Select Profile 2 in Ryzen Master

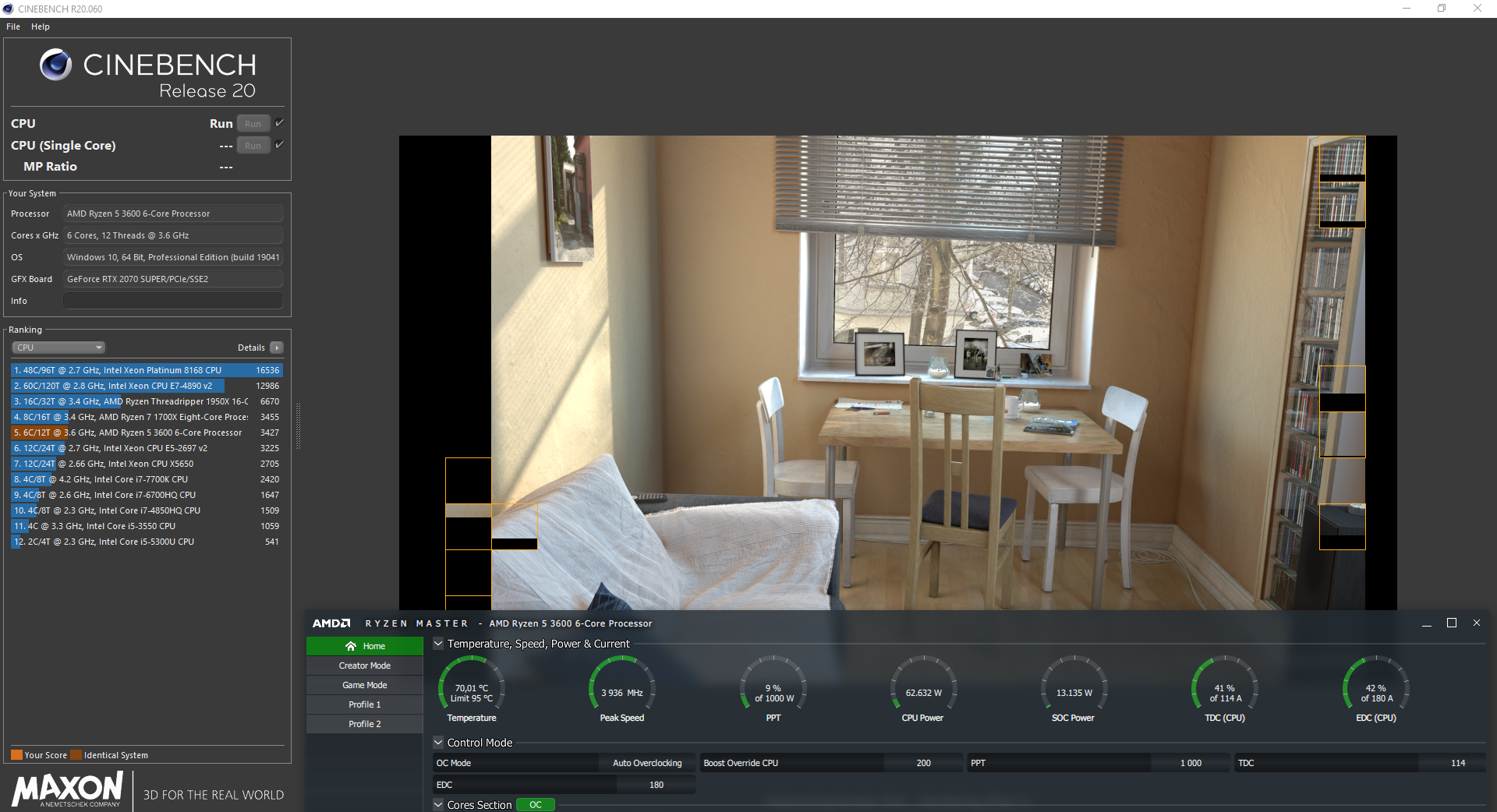pos(365,724)
